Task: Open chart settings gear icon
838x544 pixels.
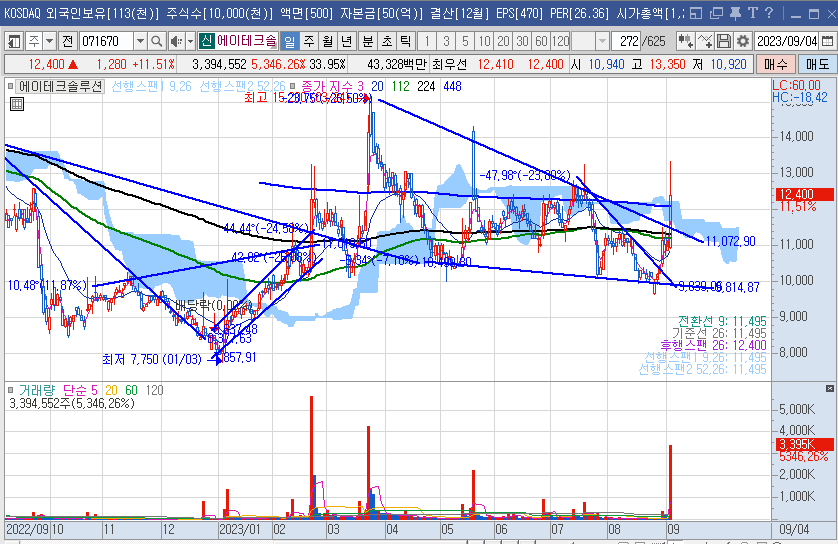Action: click(x=742, y=41)
